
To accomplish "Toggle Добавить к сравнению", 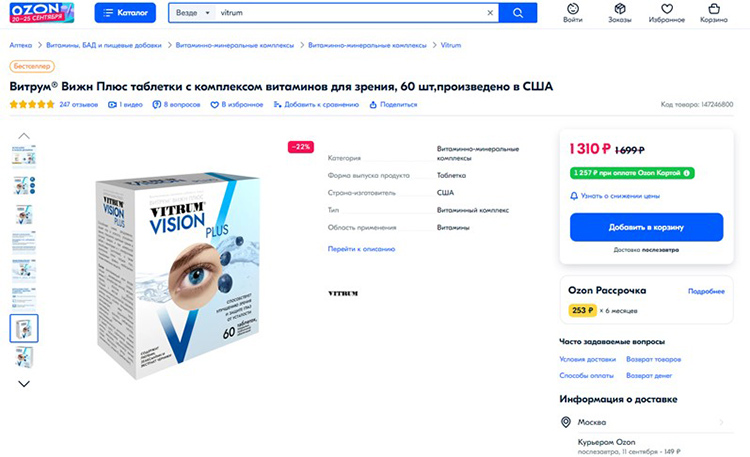I will tap(316, 104).
